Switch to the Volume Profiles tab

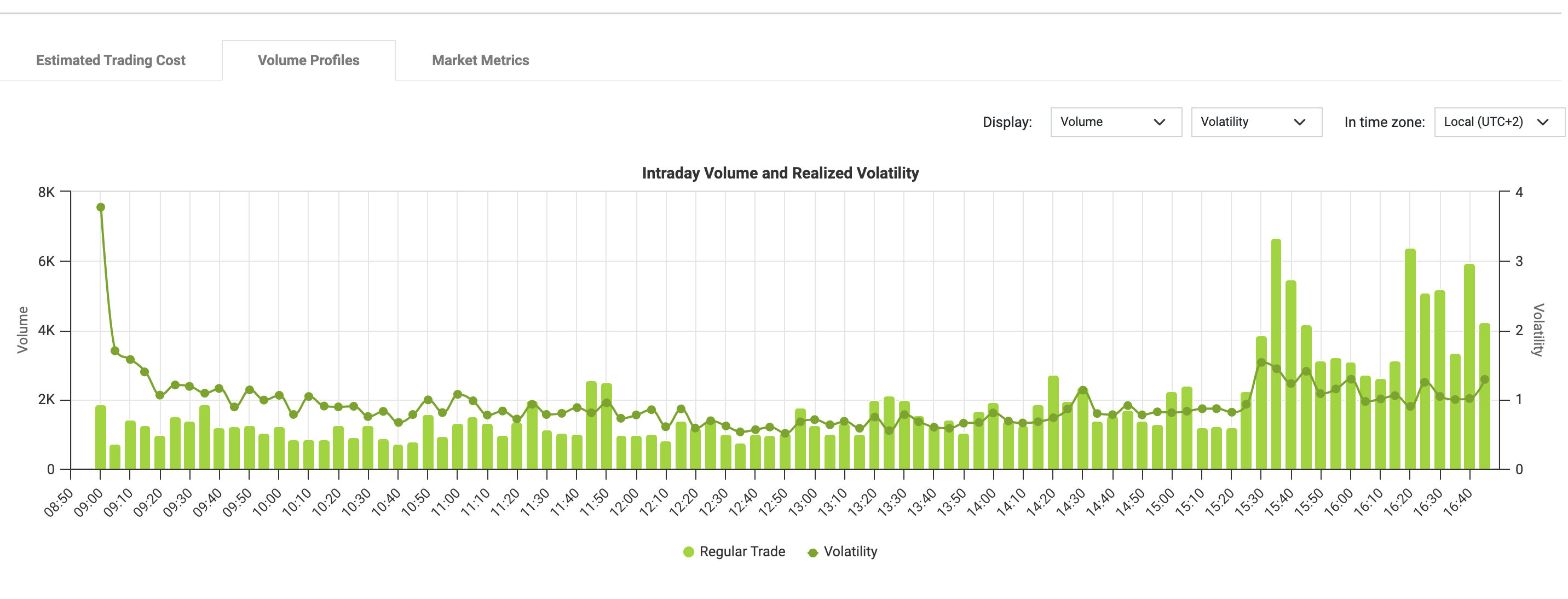click(308, 60)
